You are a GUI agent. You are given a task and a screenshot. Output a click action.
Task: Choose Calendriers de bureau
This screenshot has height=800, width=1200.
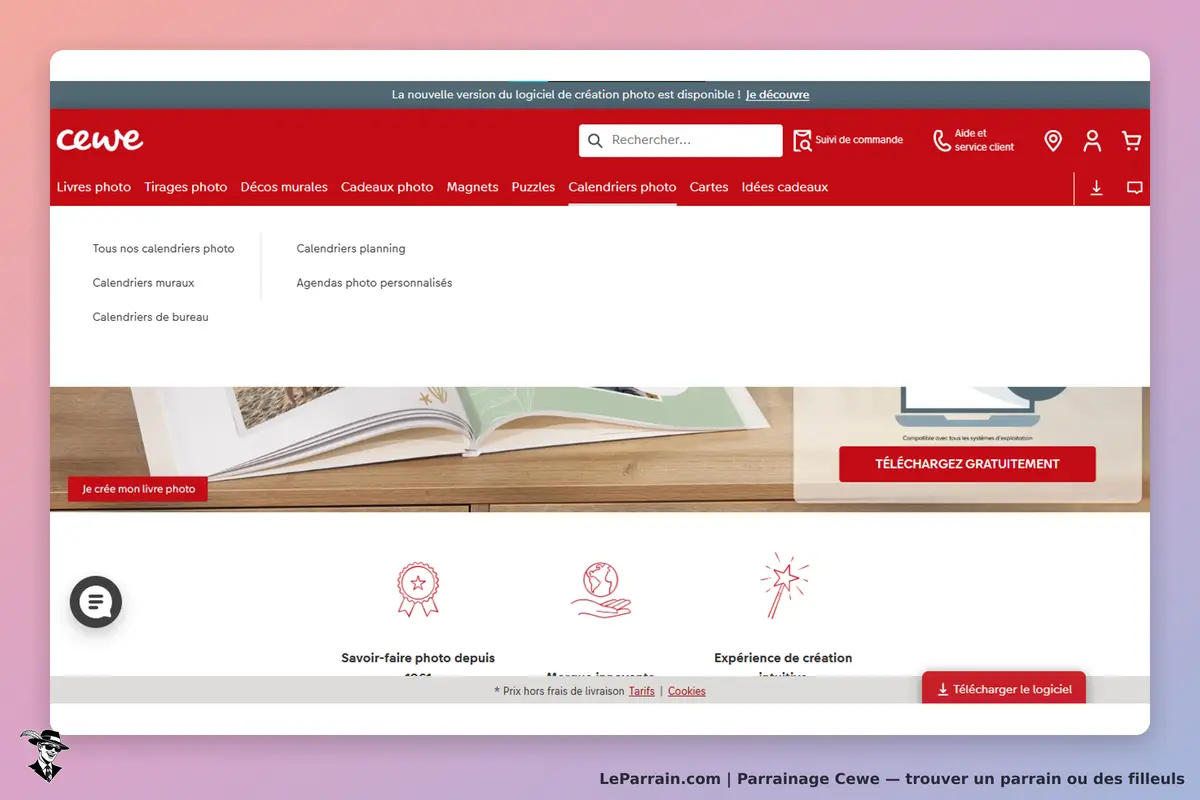[151, 317]
